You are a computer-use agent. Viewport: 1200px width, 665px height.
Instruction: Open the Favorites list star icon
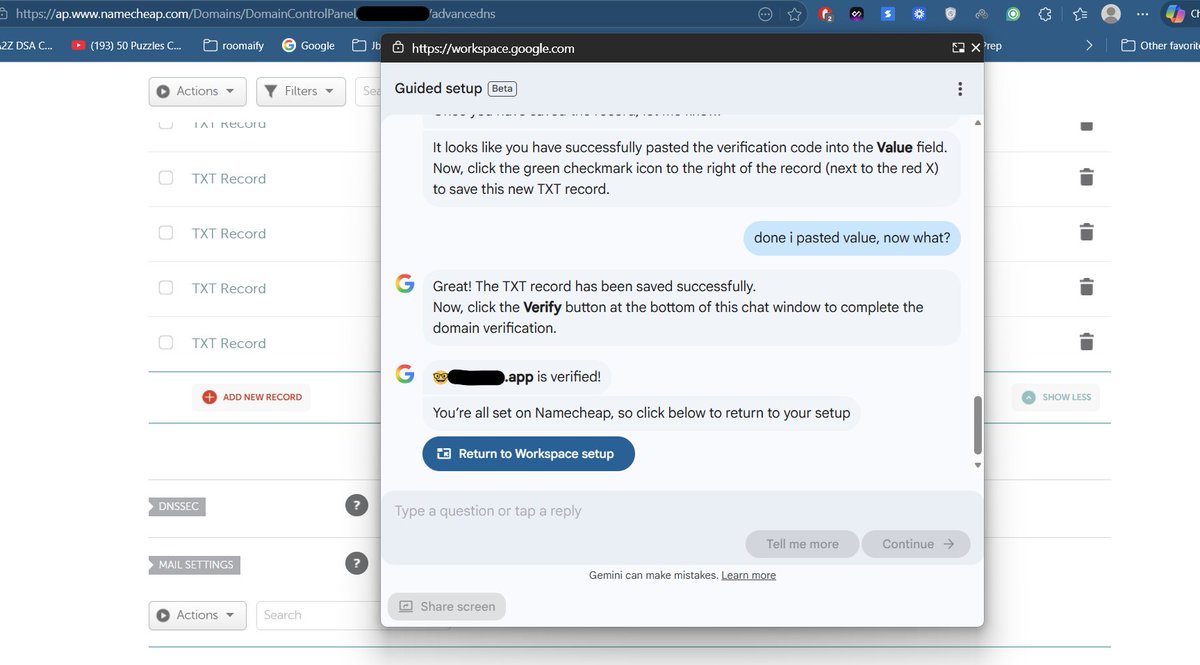tap(1080, 14)
